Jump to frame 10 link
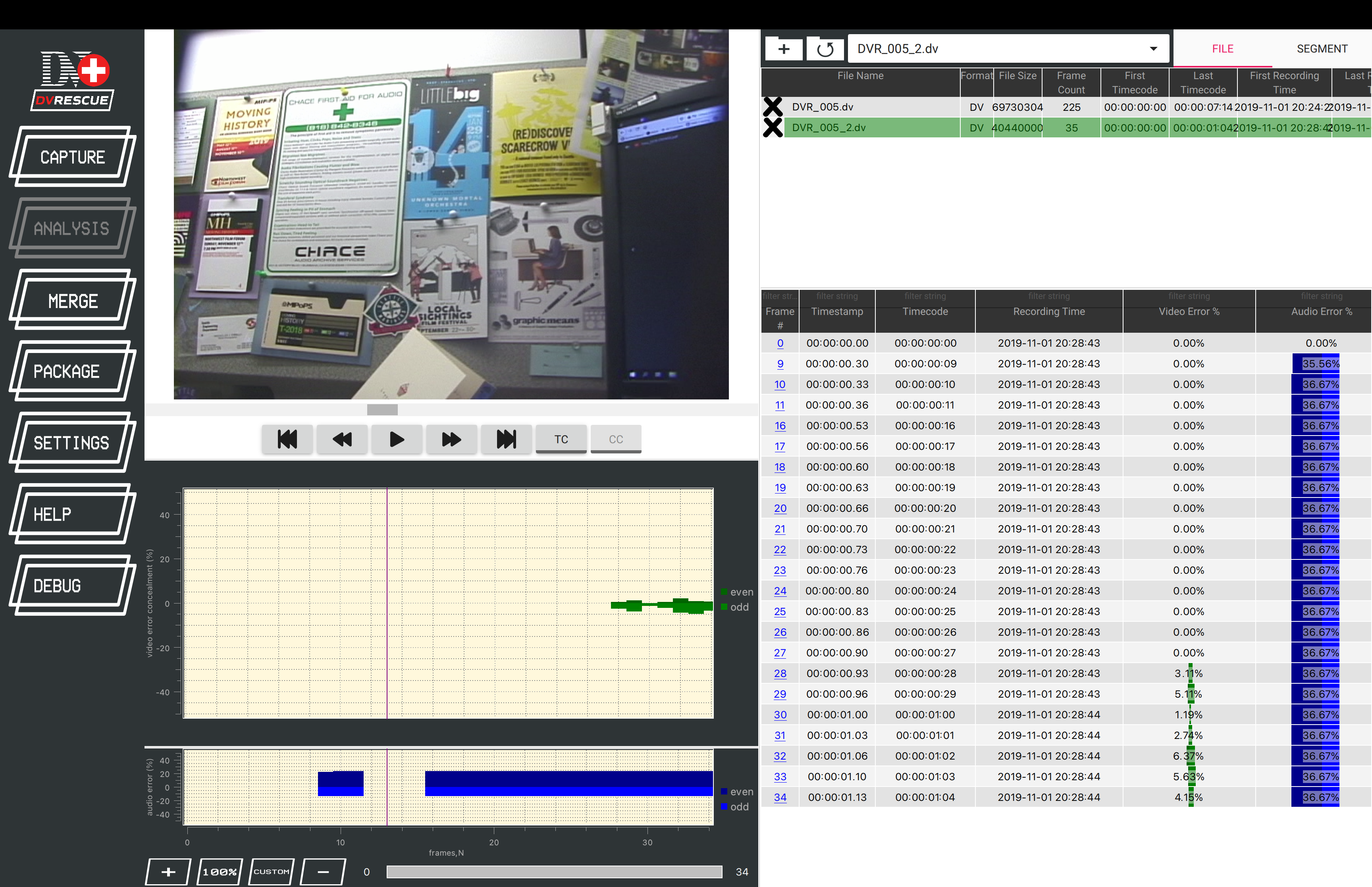The image size is (1372, 887). pos(780,385)
